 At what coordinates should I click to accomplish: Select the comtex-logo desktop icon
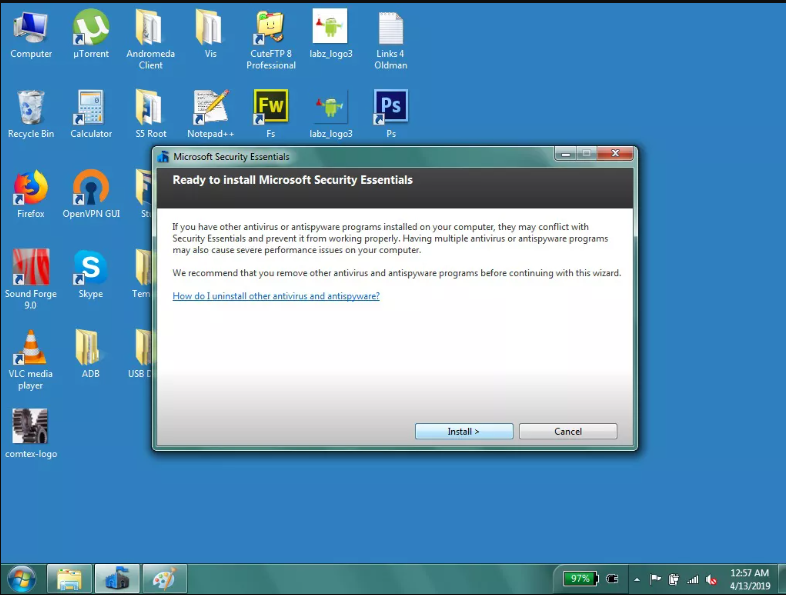tap(31, 434)
